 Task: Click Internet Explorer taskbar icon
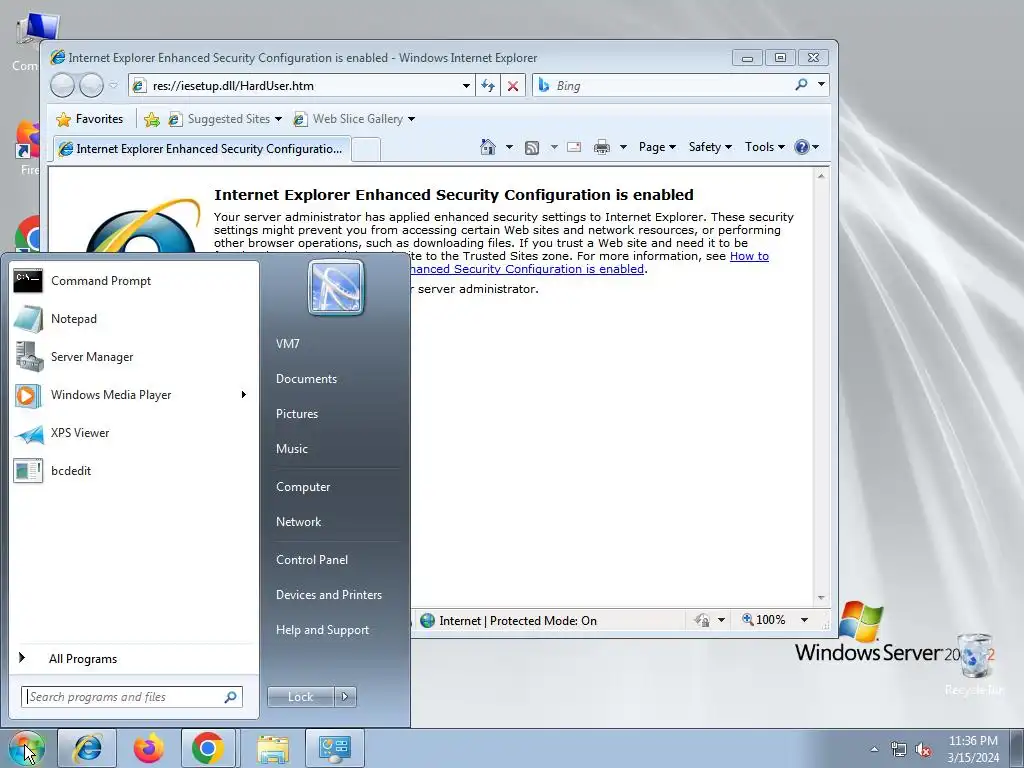tap(87, 748)
